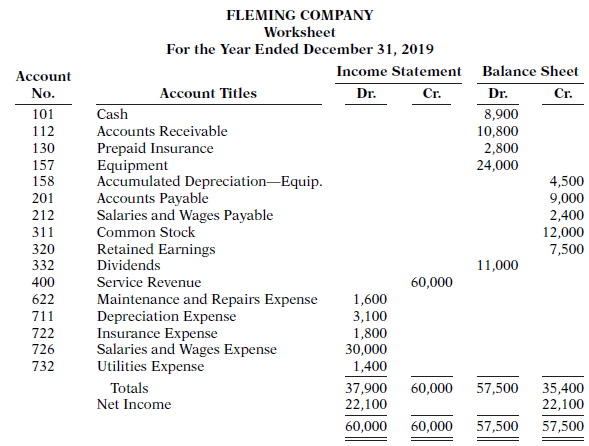
Task: Click the FLEMING COMPANY title
Action: (300, 15)
